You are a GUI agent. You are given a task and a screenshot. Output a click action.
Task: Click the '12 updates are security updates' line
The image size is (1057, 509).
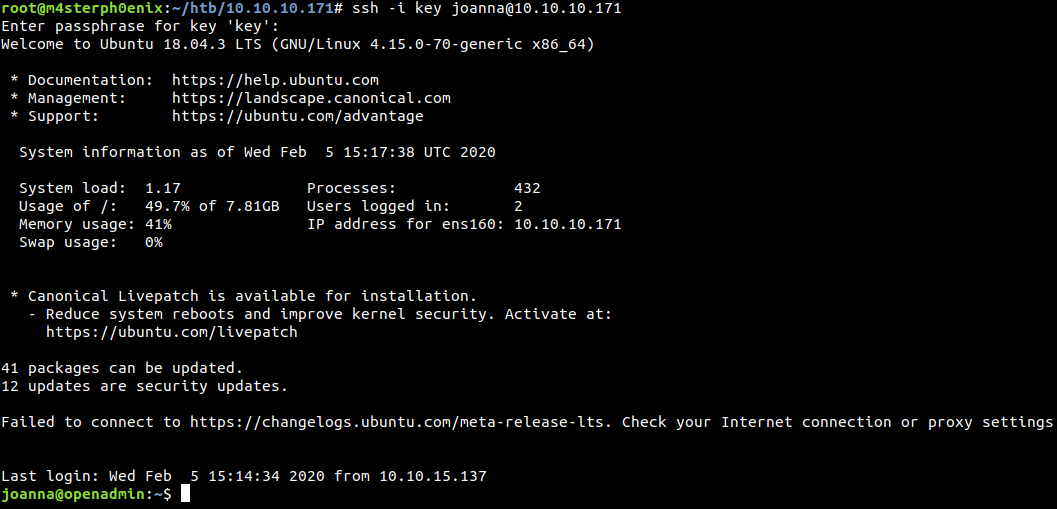pos(145,386)
